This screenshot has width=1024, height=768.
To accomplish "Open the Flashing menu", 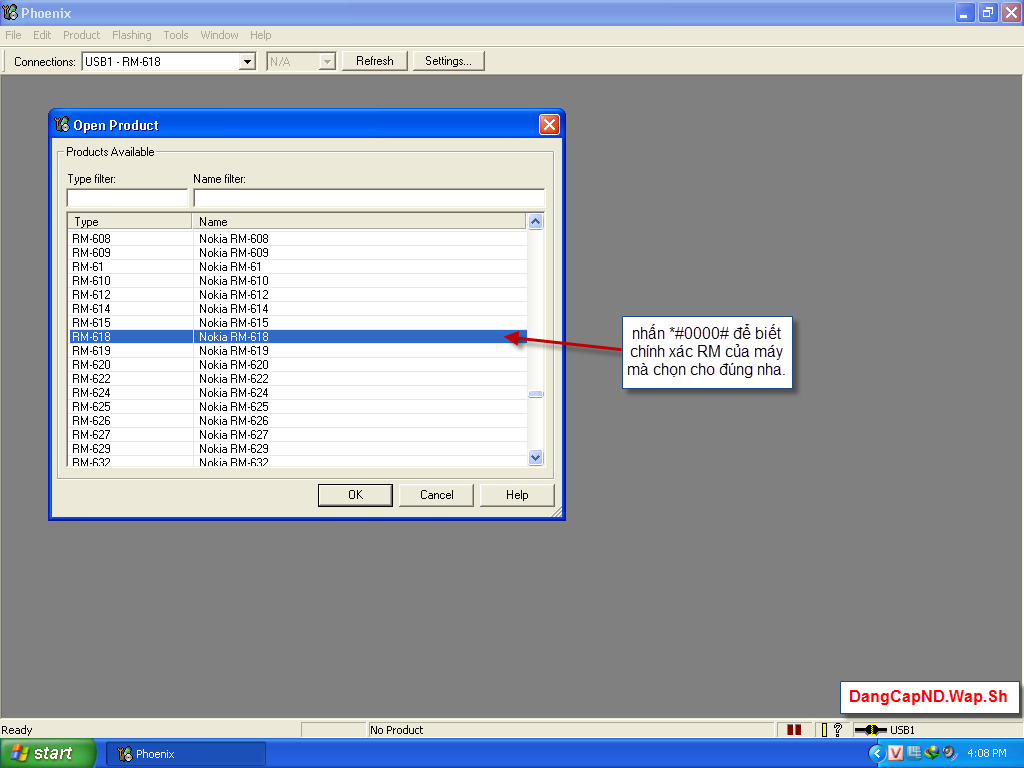I will coord(131,35).
